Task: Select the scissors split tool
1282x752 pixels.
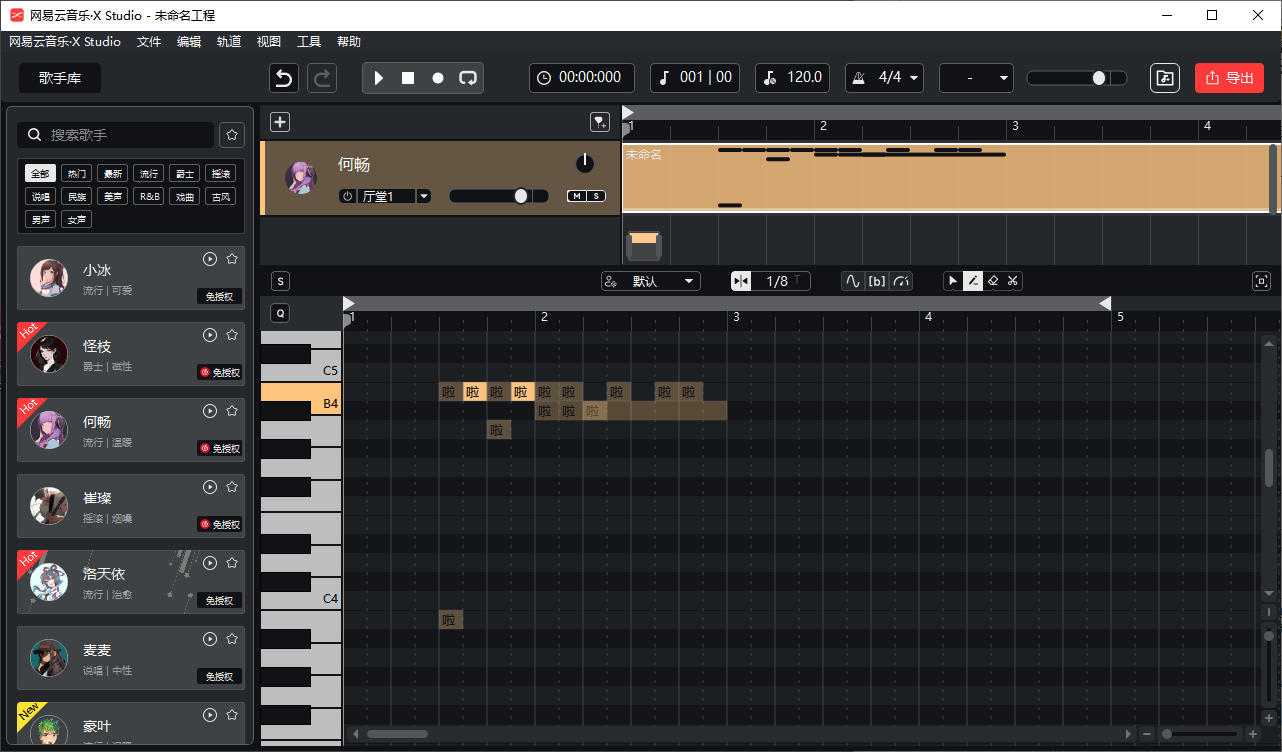Action: click(x=1013, y=281)
